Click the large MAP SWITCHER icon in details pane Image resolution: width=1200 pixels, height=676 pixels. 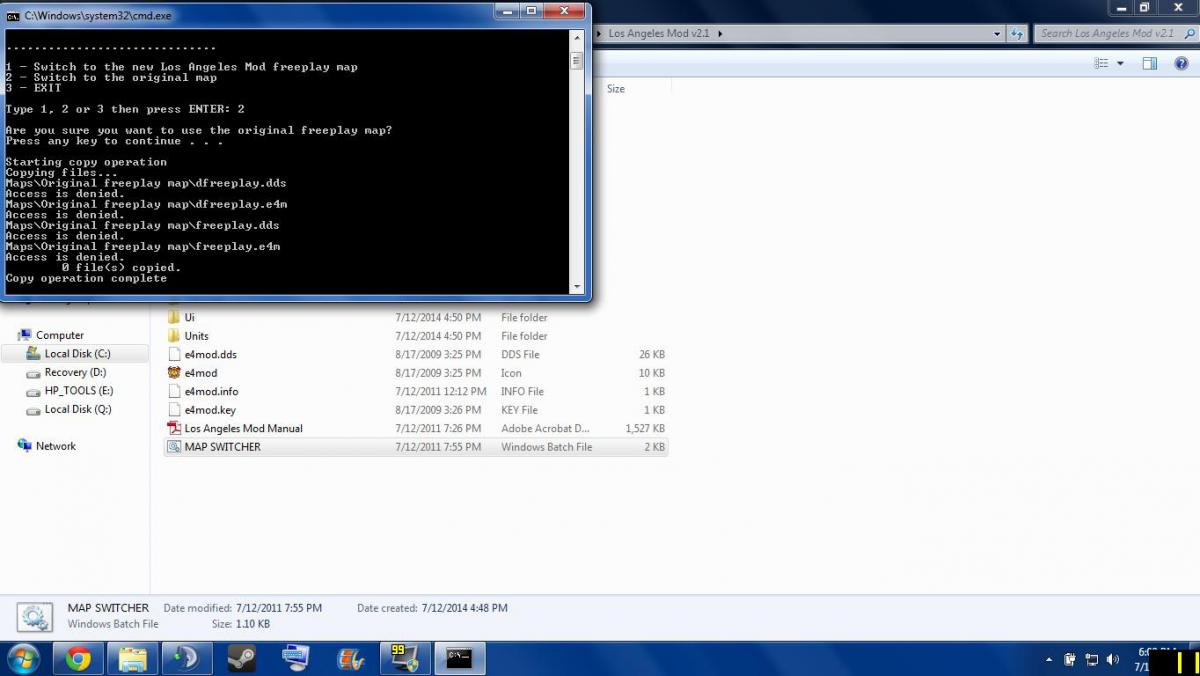click(35, 616)
